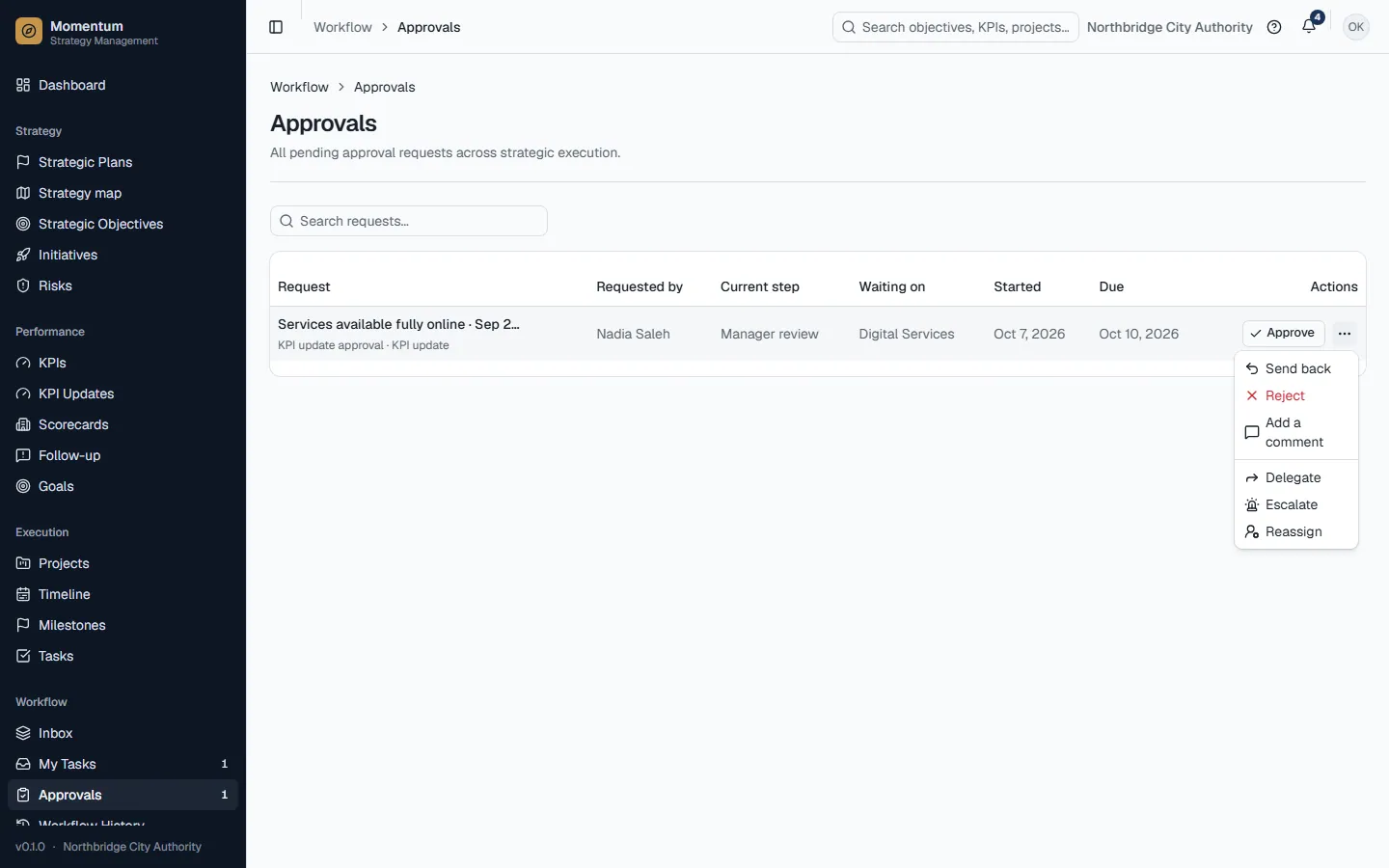
Task: Open the help circle icon
Action: pos(1274,27)
